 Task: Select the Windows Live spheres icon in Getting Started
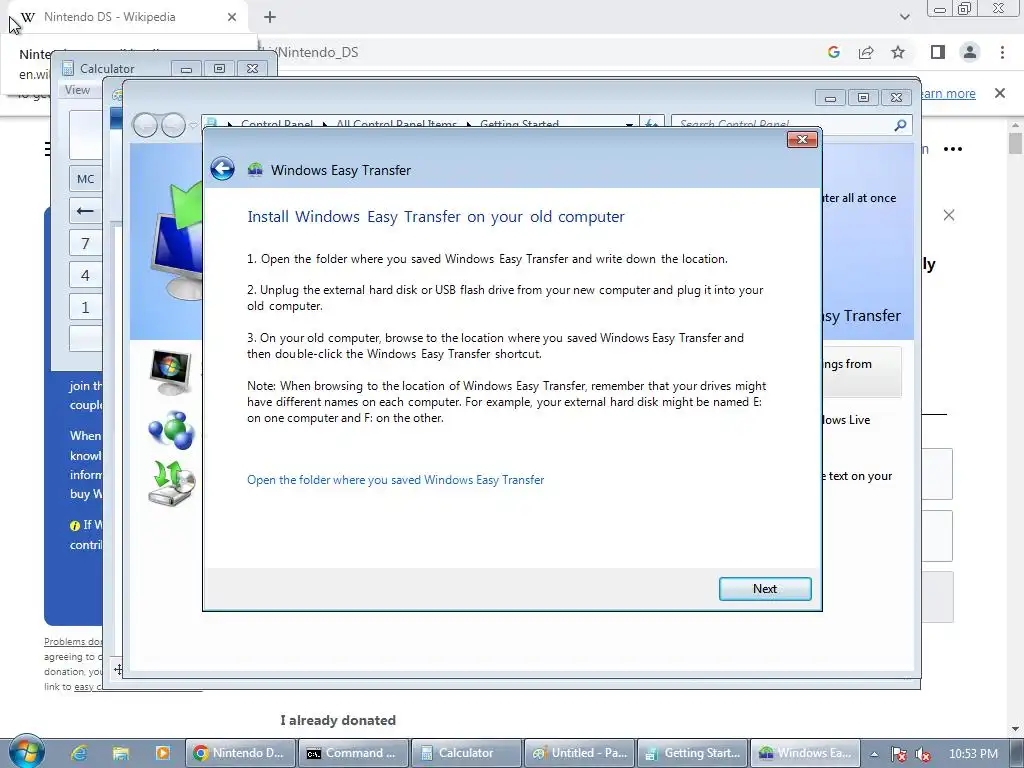tap(171, 430)
